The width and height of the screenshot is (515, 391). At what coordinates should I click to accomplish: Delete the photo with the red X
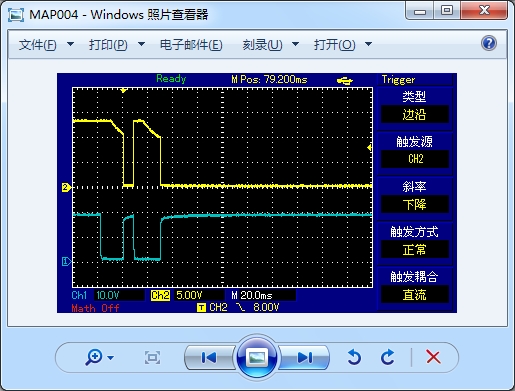(433, 357)
